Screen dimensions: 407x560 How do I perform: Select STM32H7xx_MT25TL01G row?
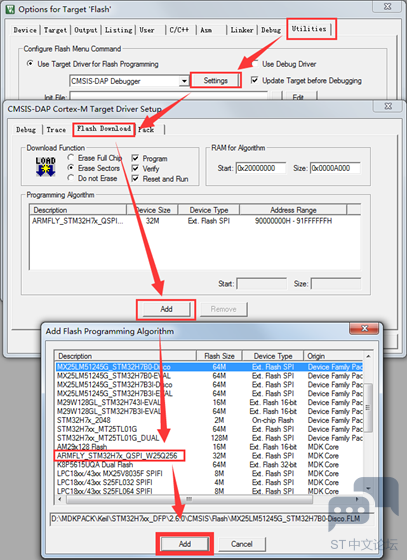point(209,429)
